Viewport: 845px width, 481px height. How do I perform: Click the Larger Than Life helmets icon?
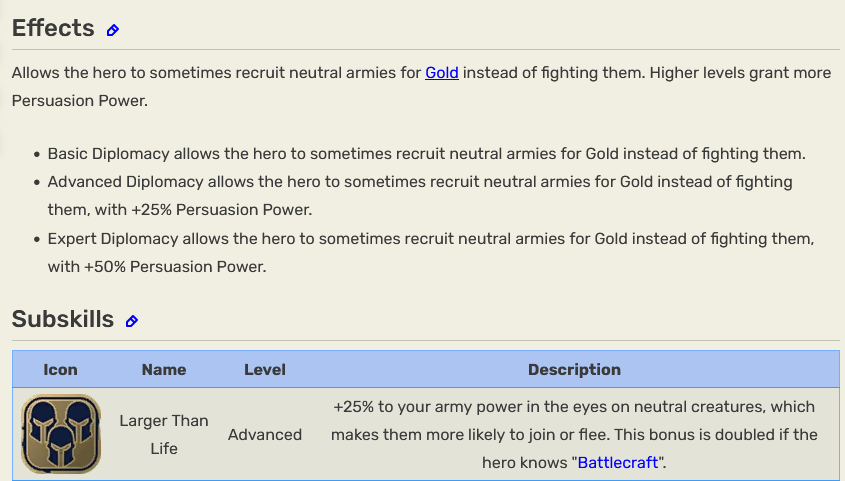tap(61, 434)
